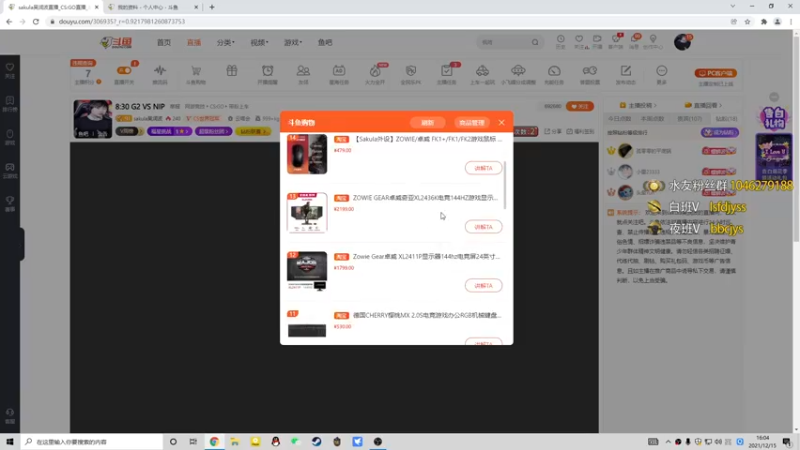This screenshot has height=450, width=800.
Task: Expand the 分类 dropdown menu
Action: (225, 42)
